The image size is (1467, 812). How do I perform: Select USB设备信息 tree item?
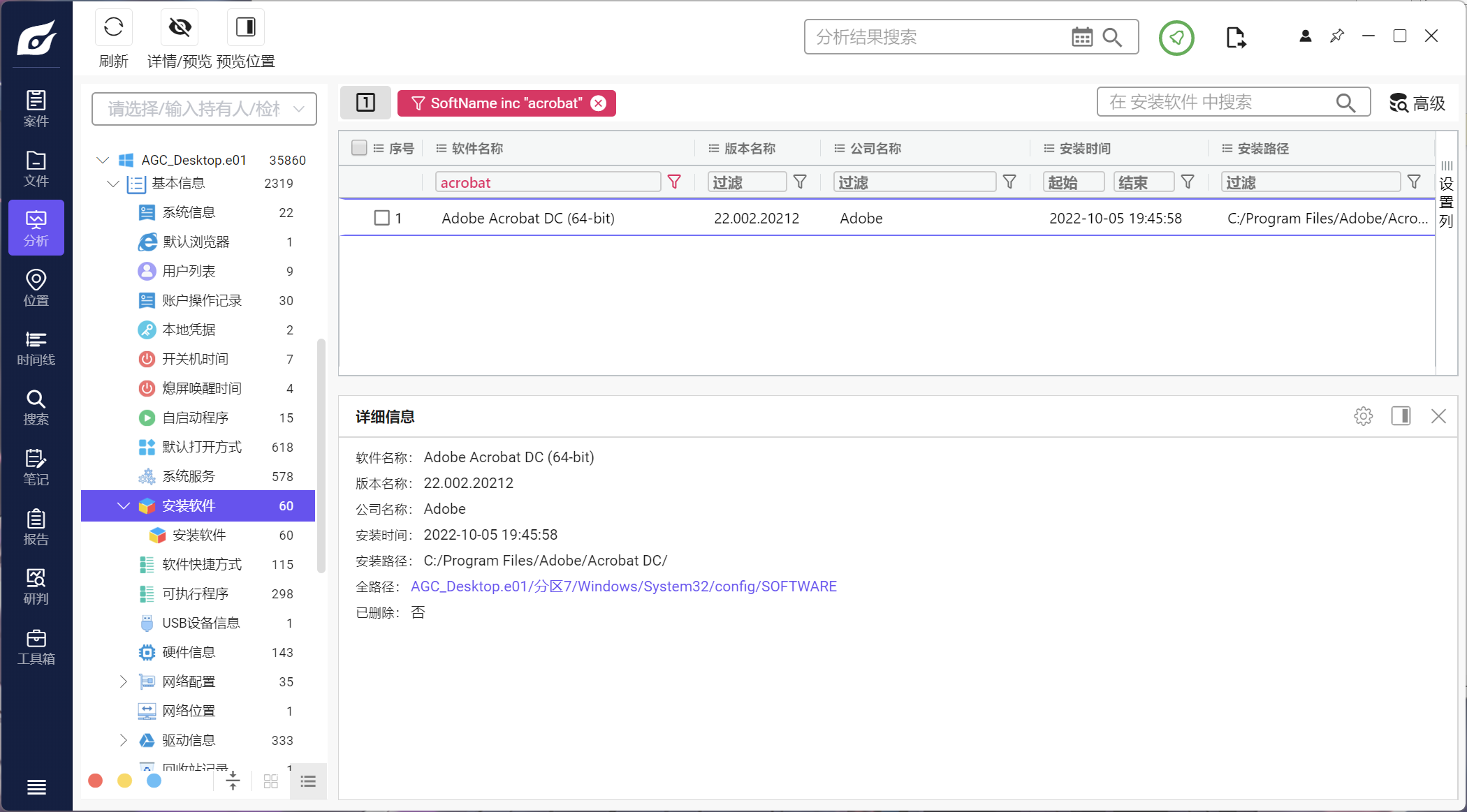(198, 623)
